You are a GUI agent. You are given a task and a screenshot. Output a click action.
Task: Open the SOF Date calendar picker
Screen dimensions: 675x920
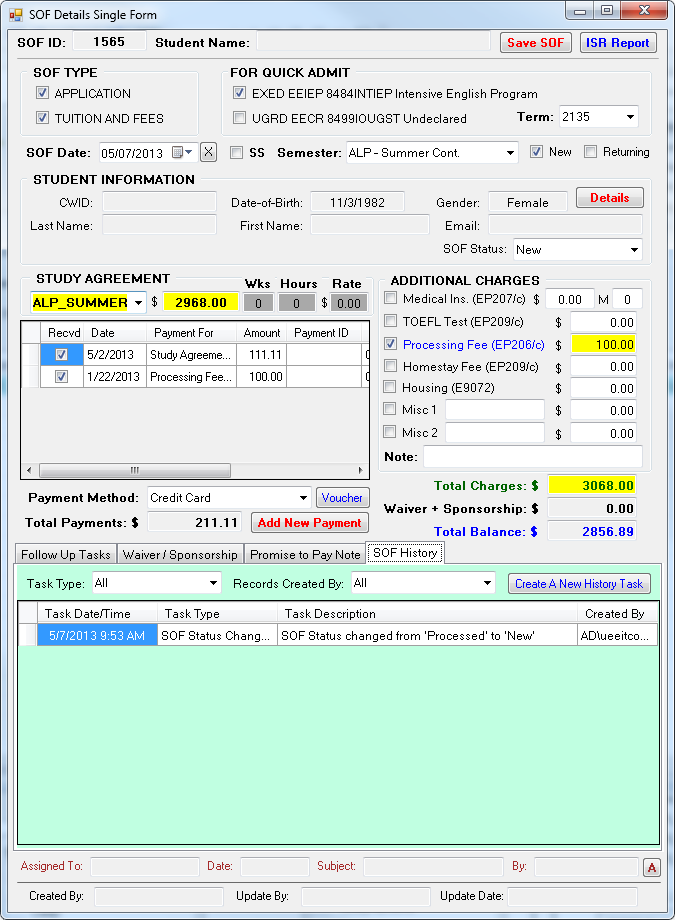click(x=182, y=153)
